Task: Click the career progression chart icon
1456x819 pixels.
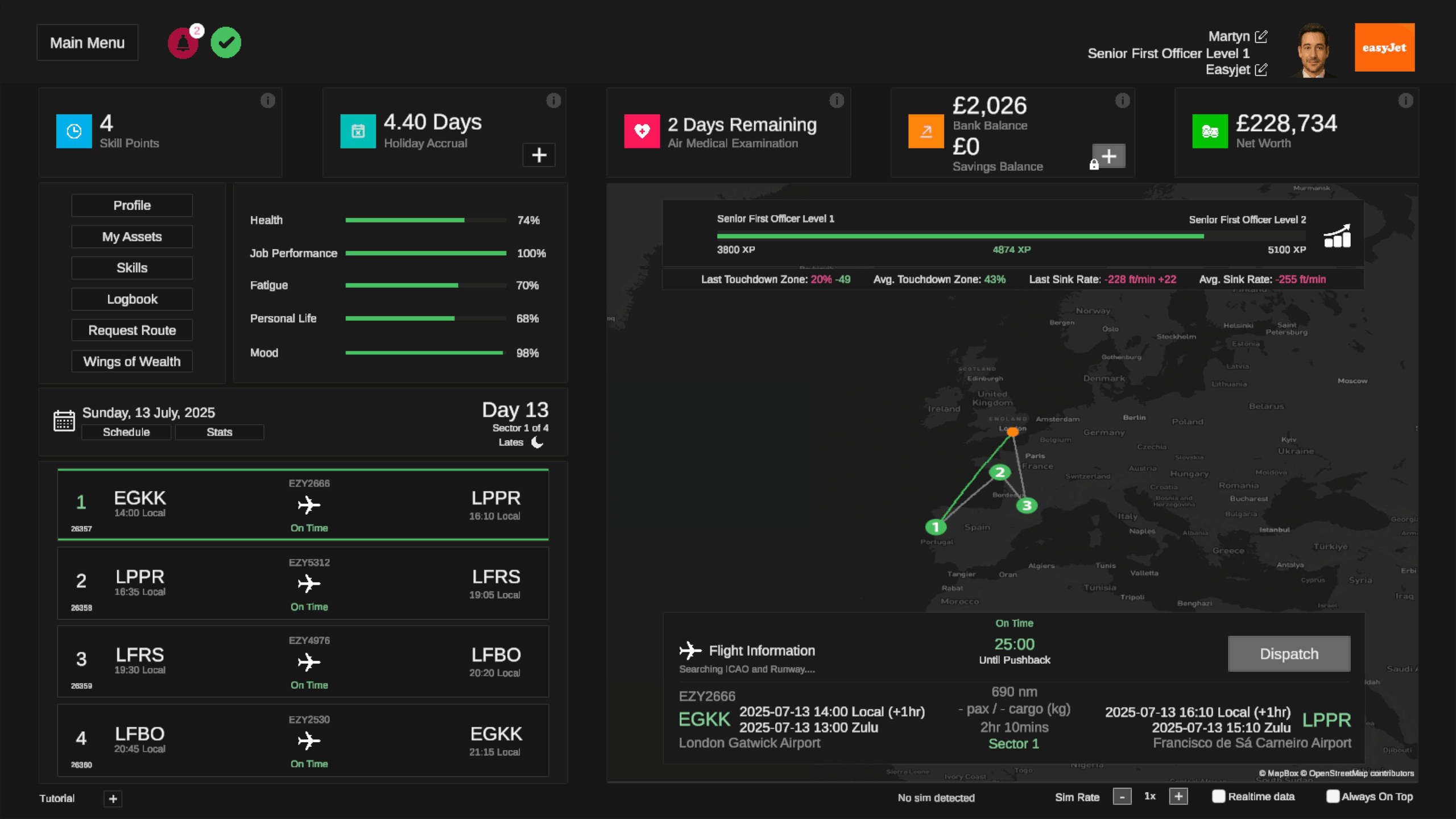Action: click(1337, 236)
